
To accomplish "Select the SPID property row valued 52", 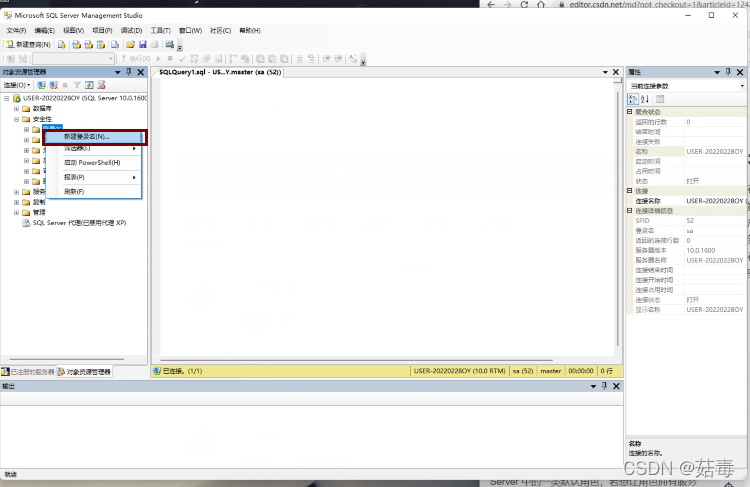I will click(689, 221).
